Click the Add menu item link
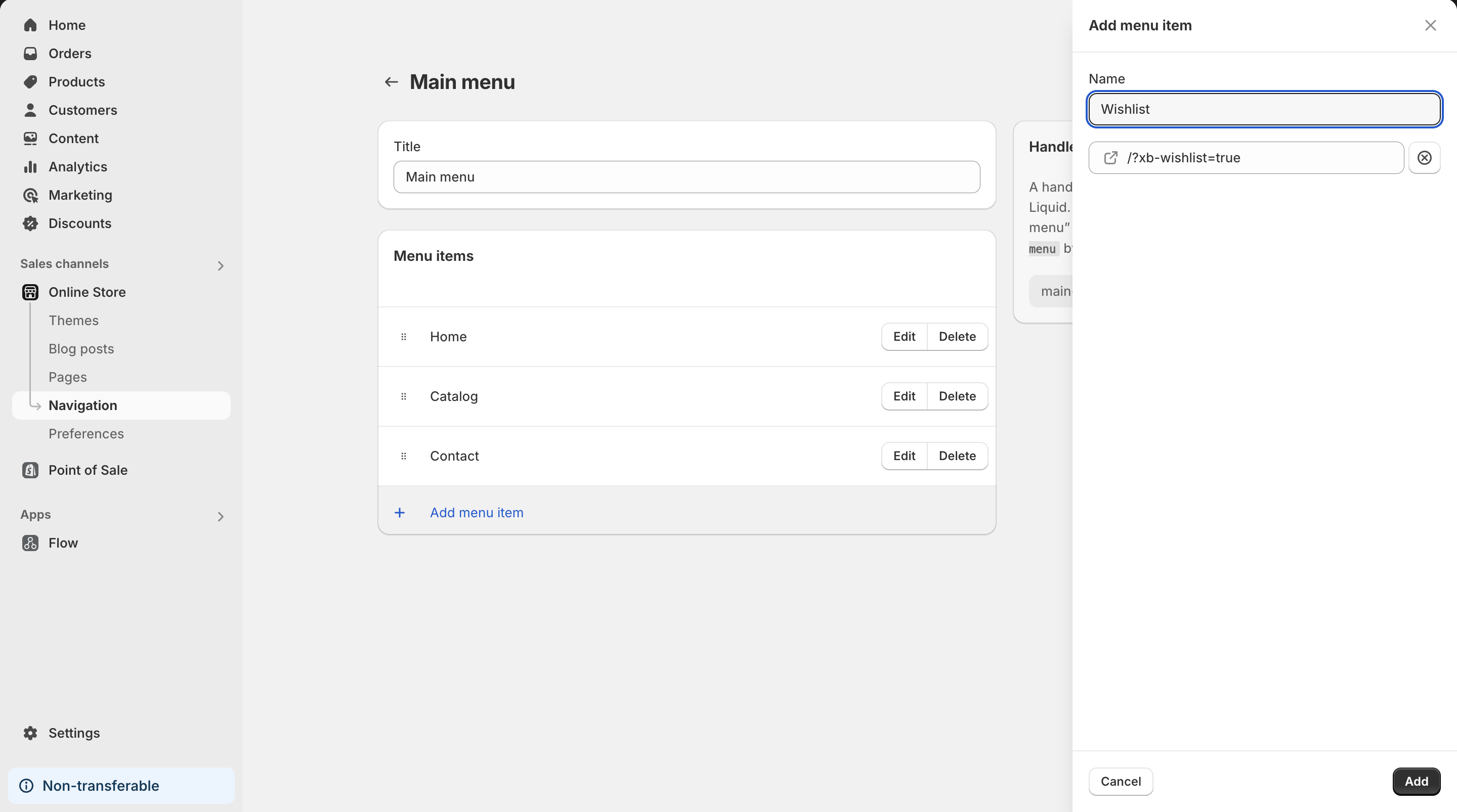This screenshot has width=1457, height=812. tap(477, 512)
